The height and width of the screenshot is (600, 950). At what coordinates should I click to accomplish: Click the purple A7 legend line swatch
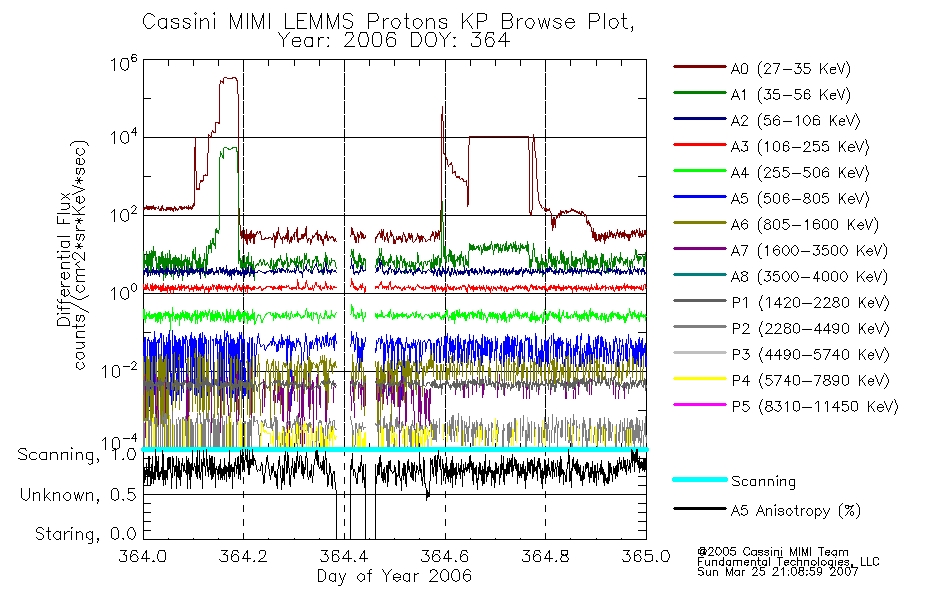pyautogui.click(x=699, y=248)
